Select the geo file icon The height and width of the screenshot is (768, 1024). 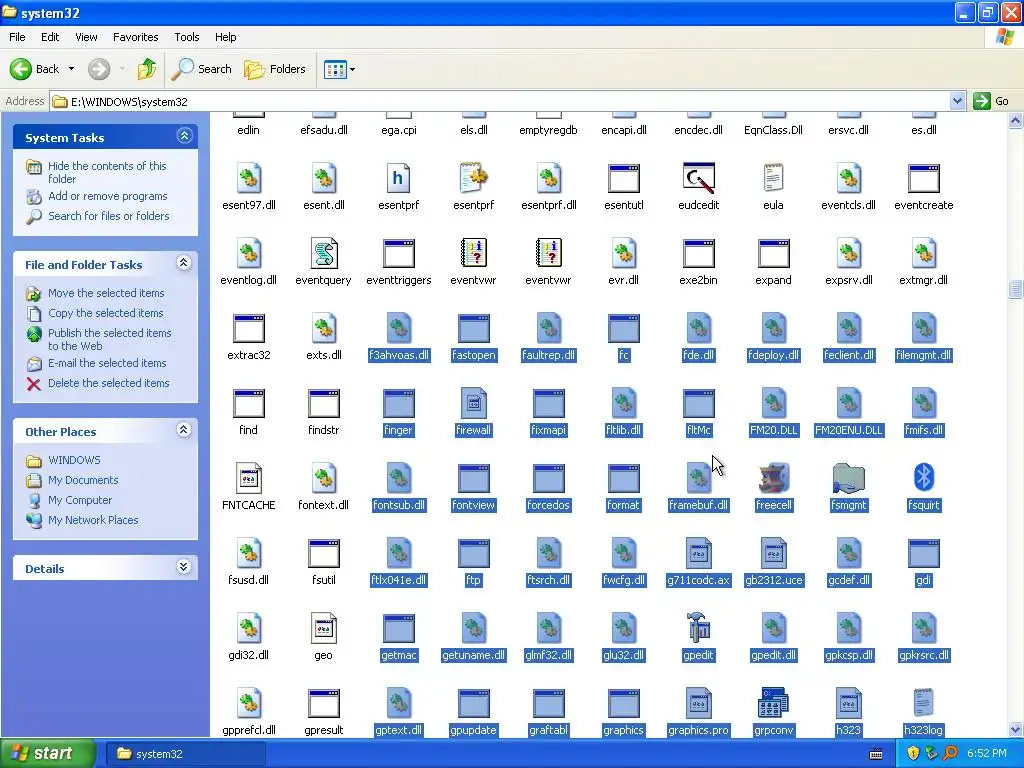click(323, 628)
